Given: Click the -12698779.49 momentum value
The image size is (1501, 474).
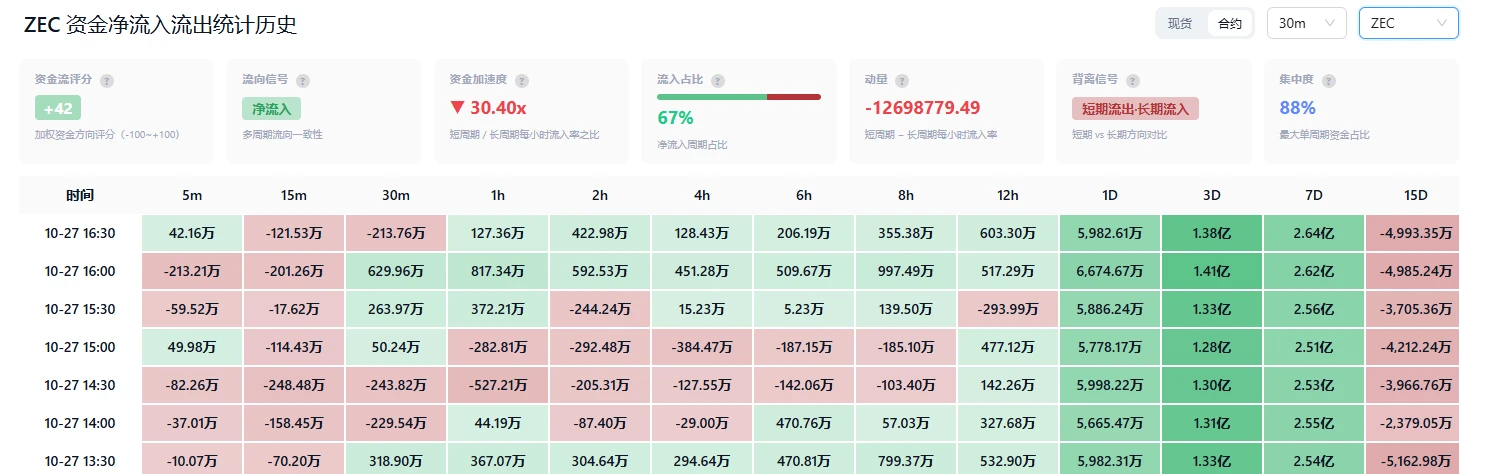Looking at the screenshot, I should pos(922,108).
